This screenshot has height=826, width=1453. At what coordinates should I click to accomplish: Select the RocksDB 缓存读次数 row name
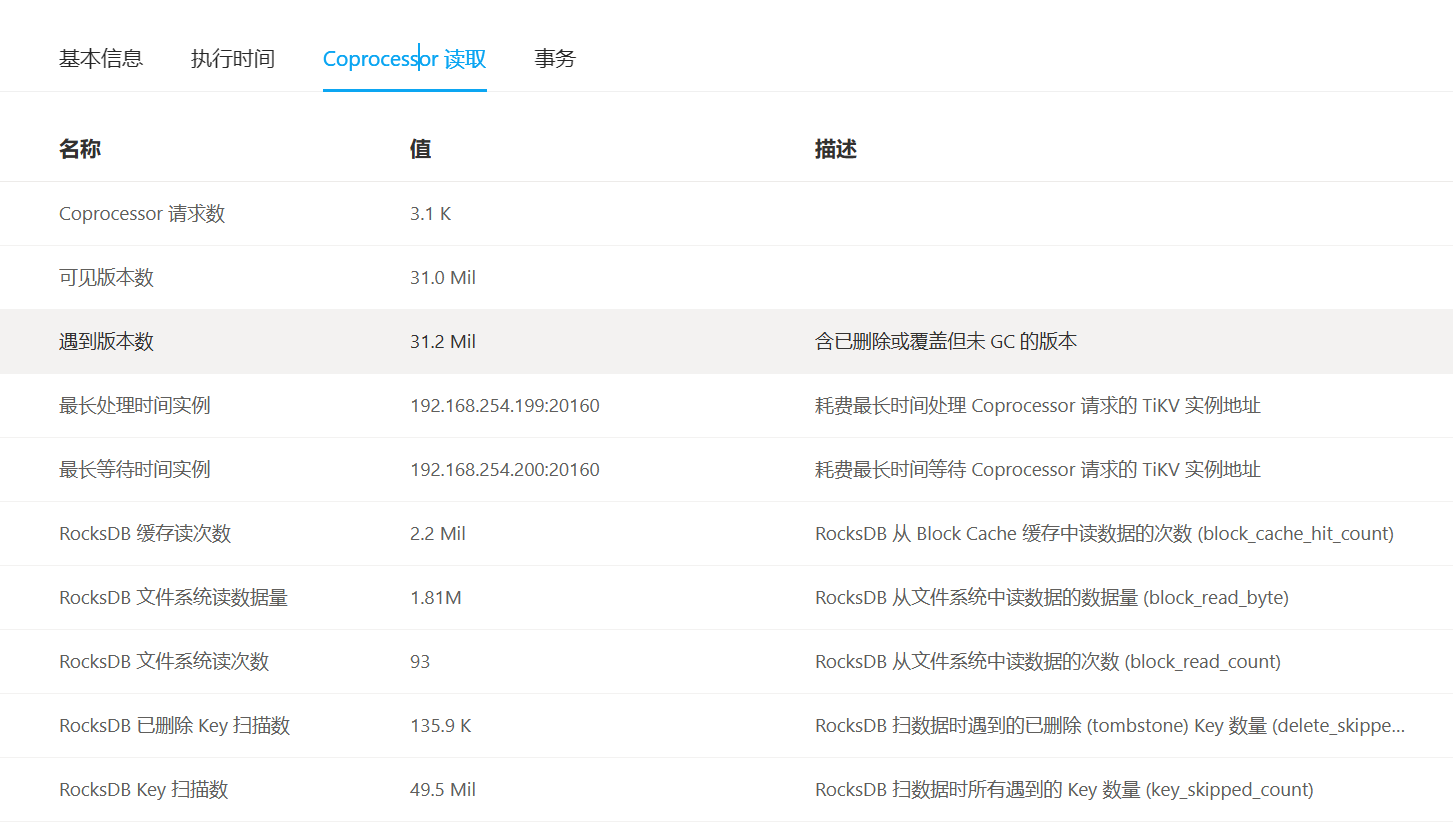coord(145,534)
